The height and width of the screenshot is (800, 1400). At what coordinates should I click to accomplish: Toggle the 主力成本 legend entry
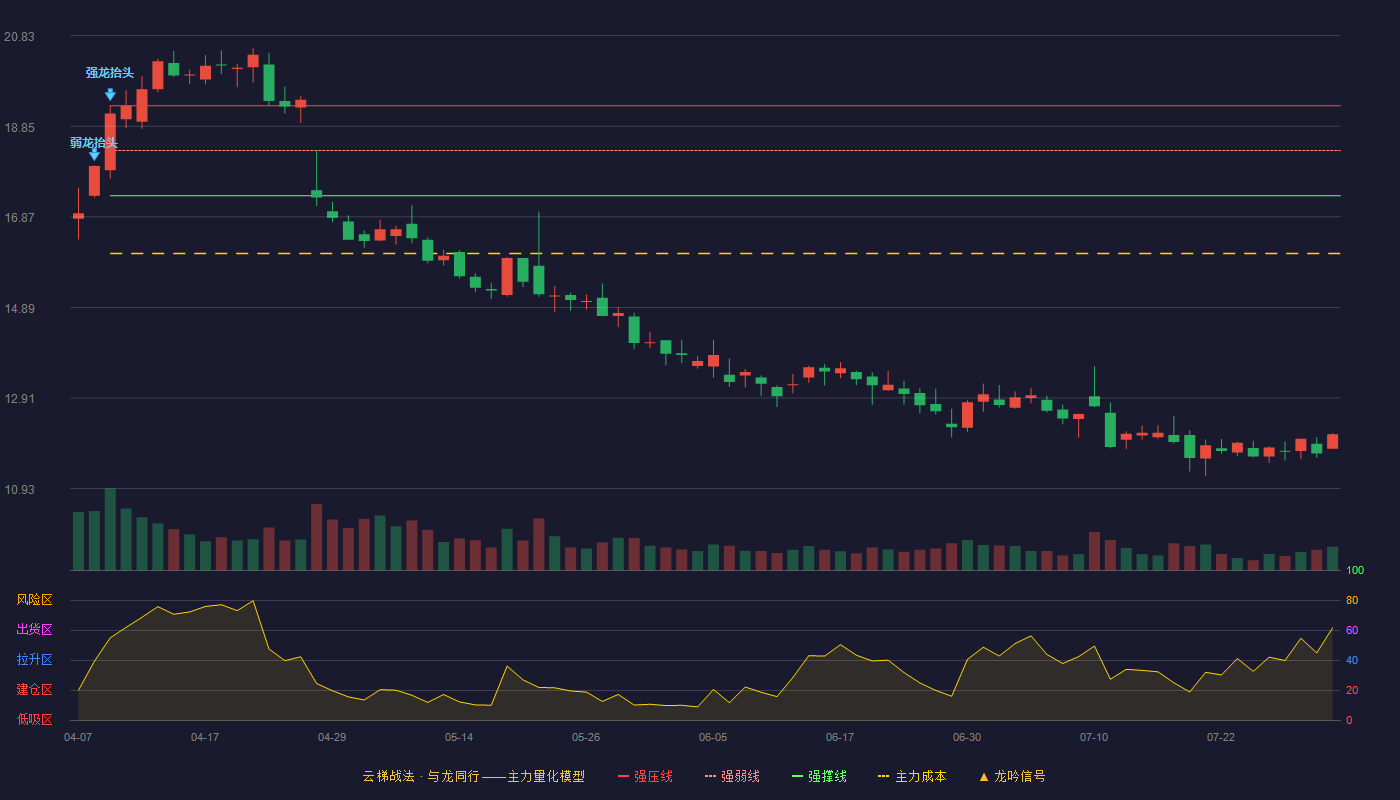pos(912,776)
